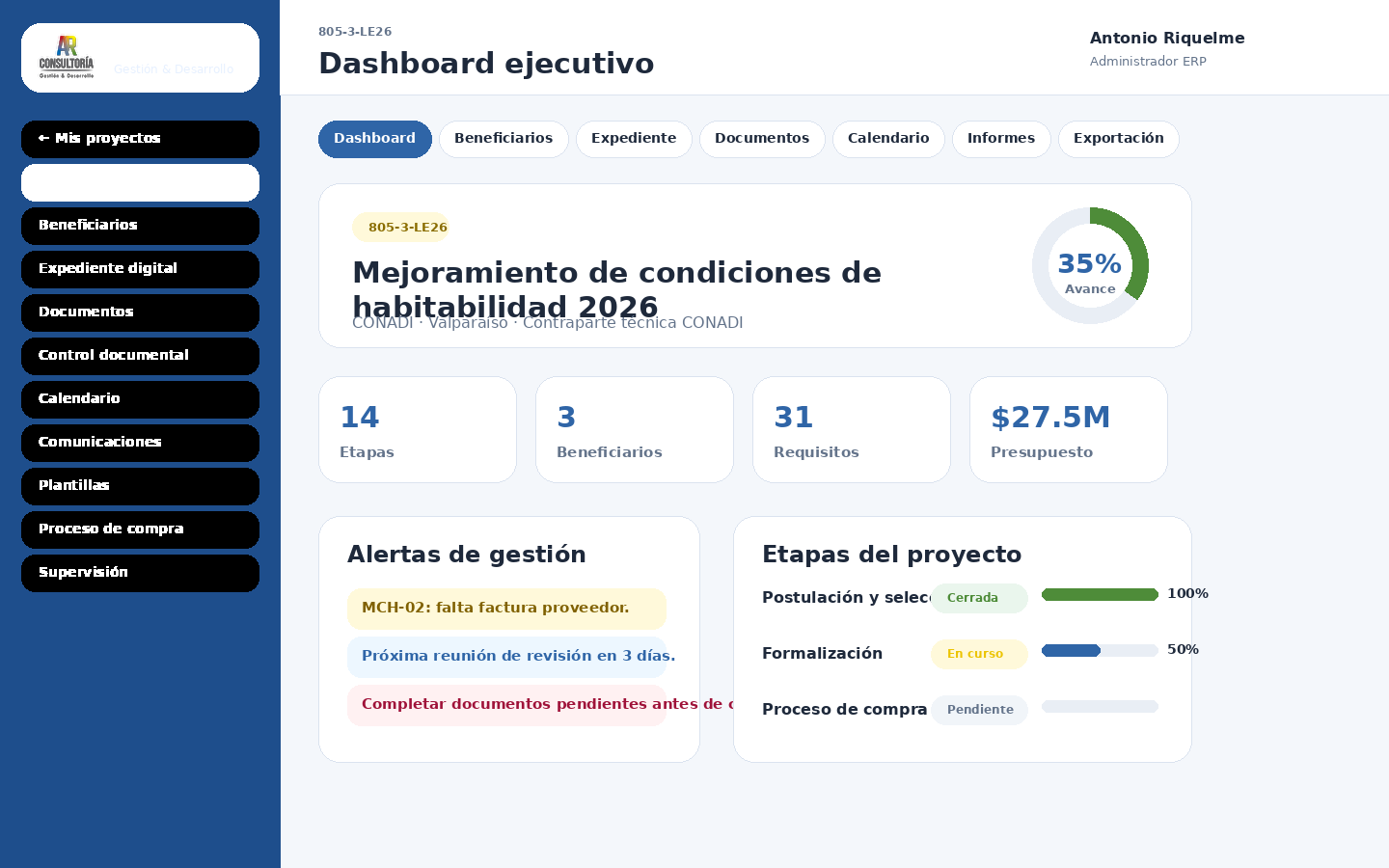Click the CONADI · Valparaíso subtitle line
This screenshot has width=1389, height=868.
pos(547,324)
